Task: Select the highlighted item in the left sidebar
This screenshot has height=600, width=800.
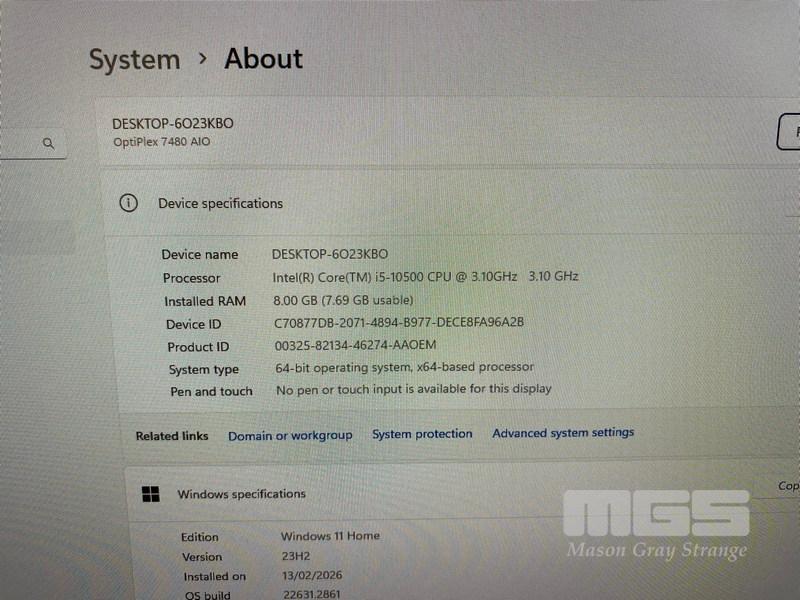Action: point(35,237)
